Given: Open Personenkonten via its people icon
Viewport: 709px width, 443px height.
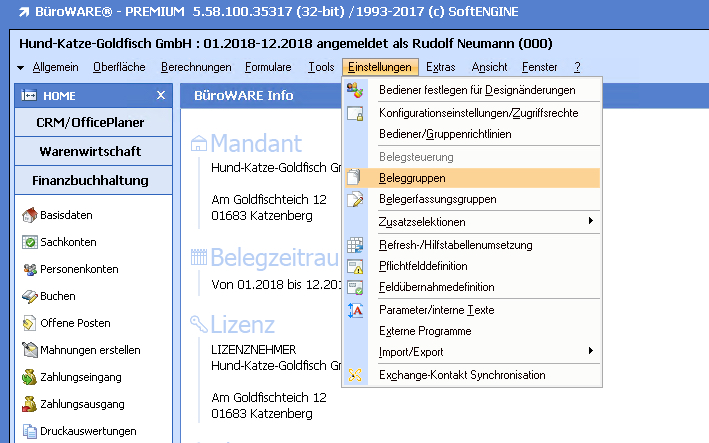Looking at the screenshot, I should point(29,269).
